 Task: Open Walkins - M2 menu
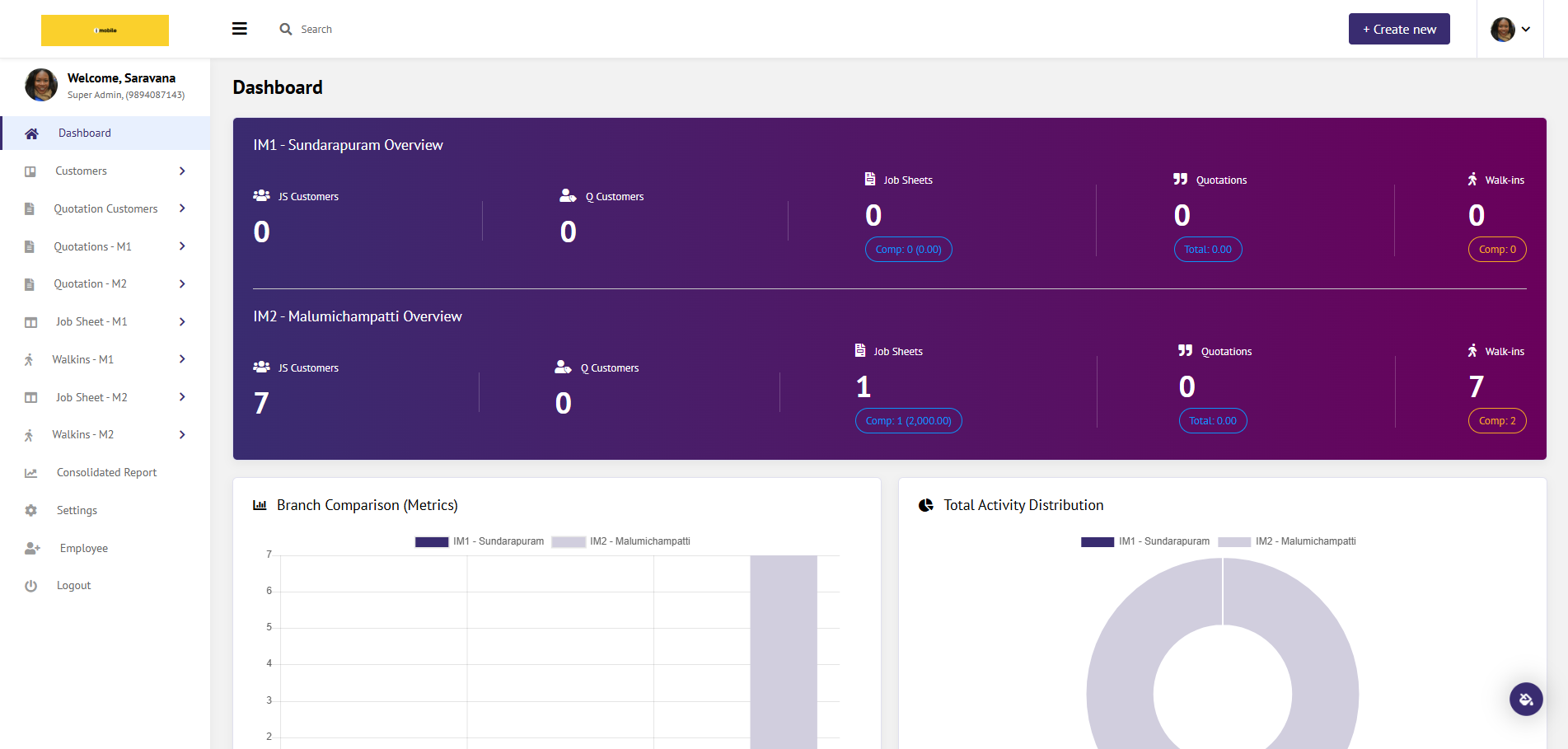point(105,434)
